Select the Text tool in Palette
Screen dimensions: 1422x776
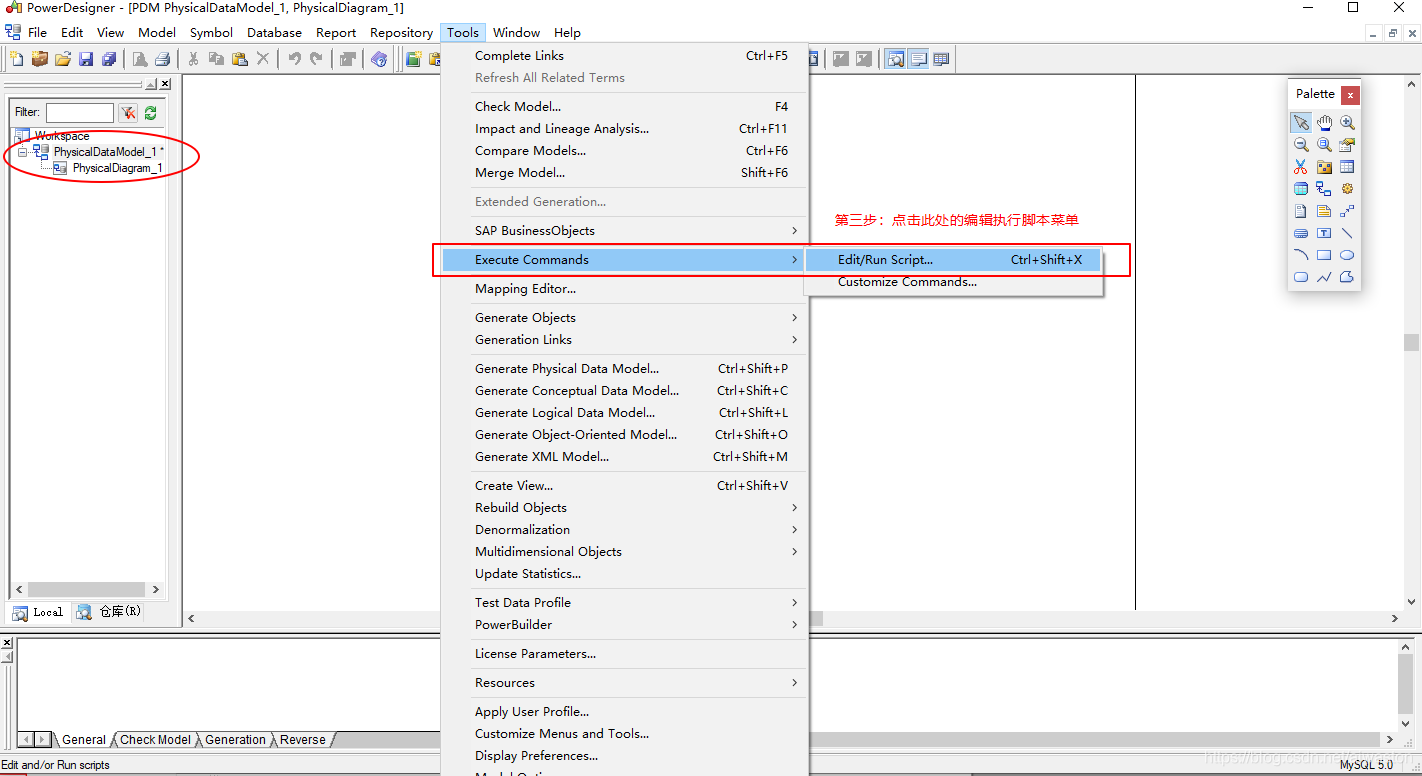pos(1324,233)
